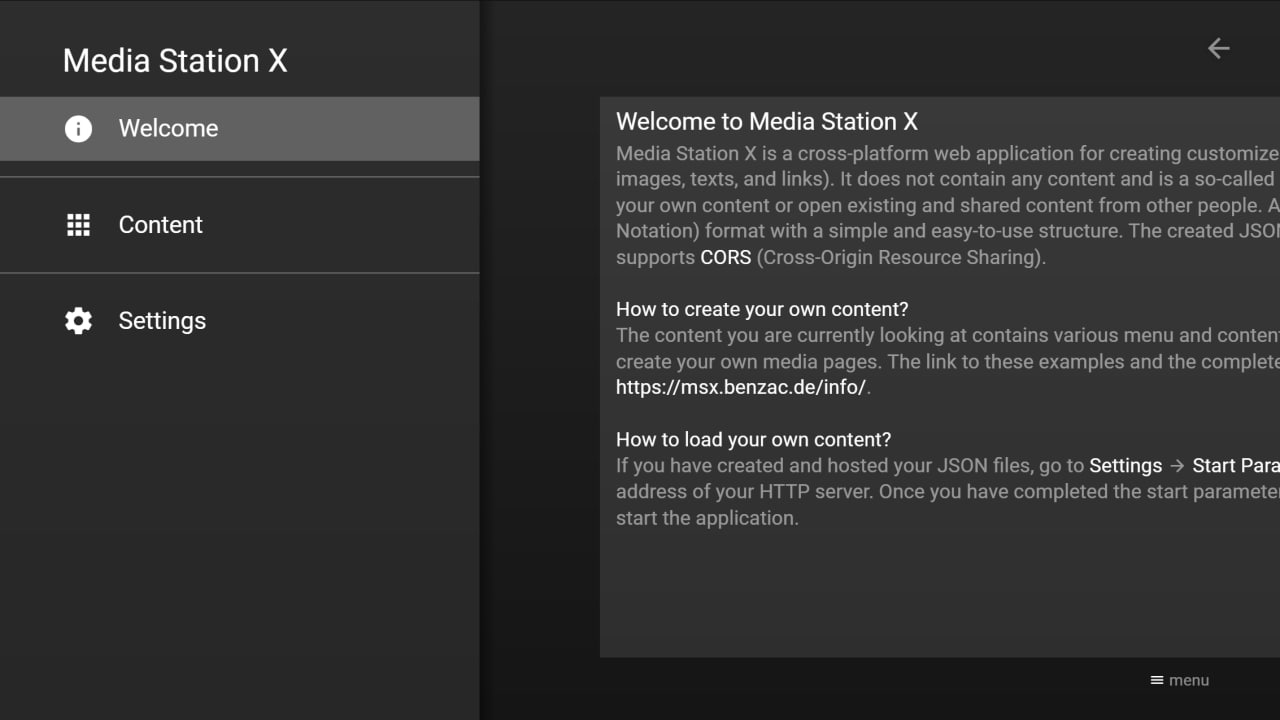This screenshot has width=1280, height=720.
Task: Click the Media Station X sidebar title
Action: coord(175,61)
